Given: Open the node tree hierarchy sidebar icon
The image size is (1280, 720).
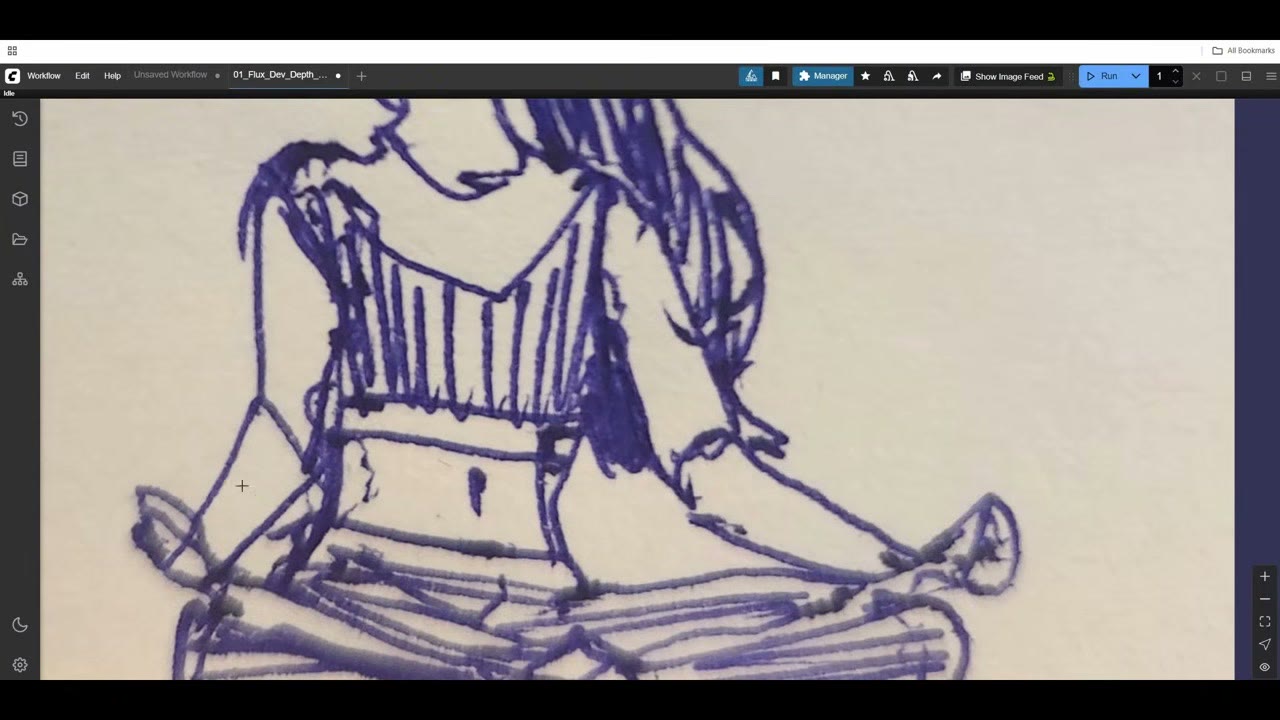Looking at the screenshot, I should (20, 280).
